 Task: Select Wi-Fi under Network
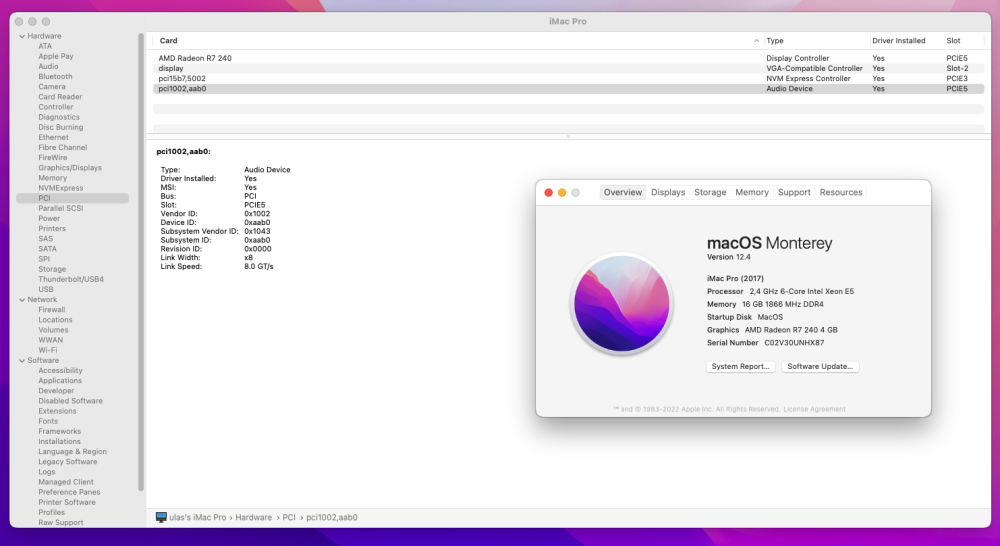click(48, 350)
